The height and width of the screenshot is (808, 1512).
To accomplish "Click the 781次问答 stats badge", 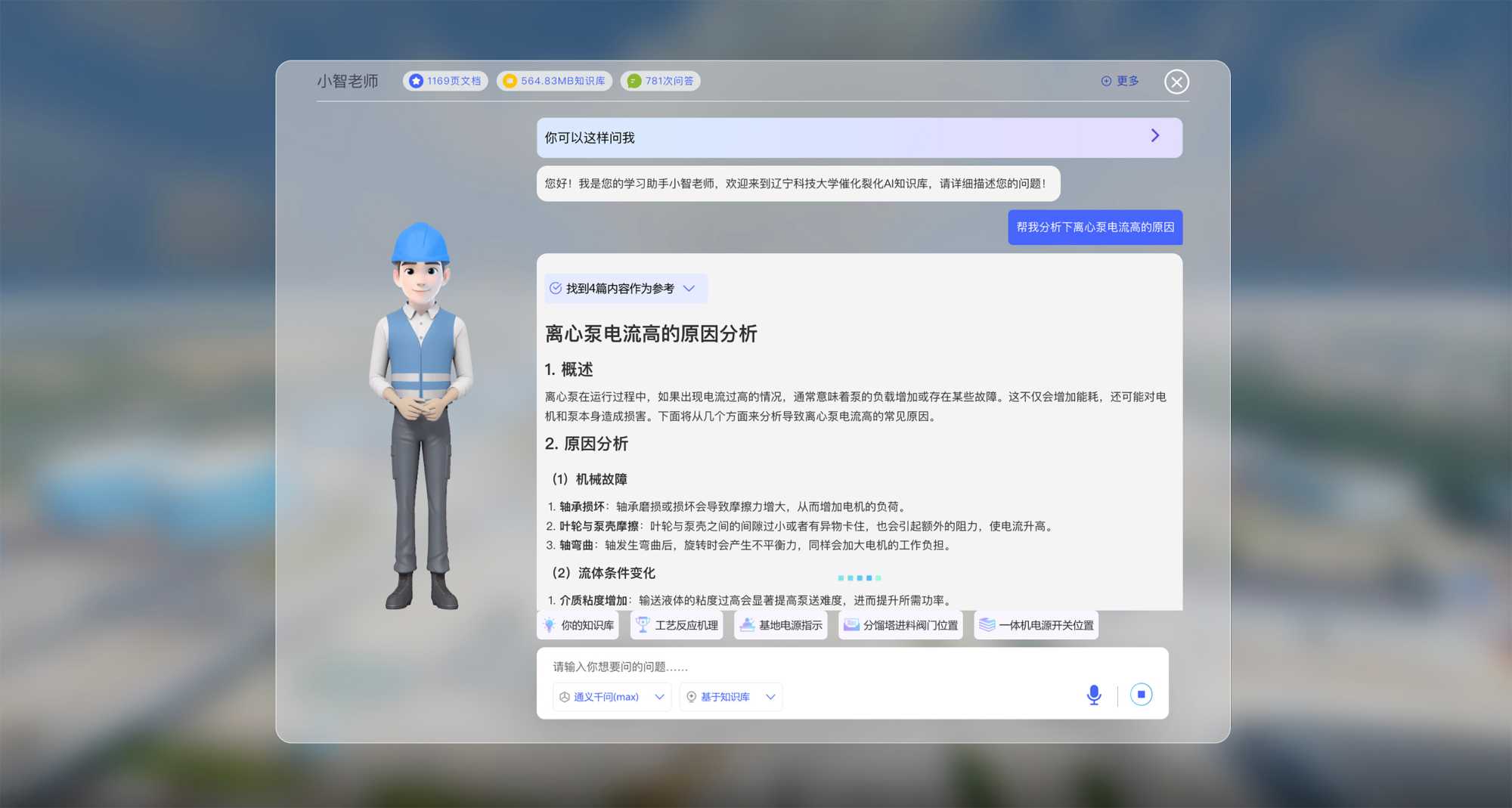I will [x=660, y=81].
